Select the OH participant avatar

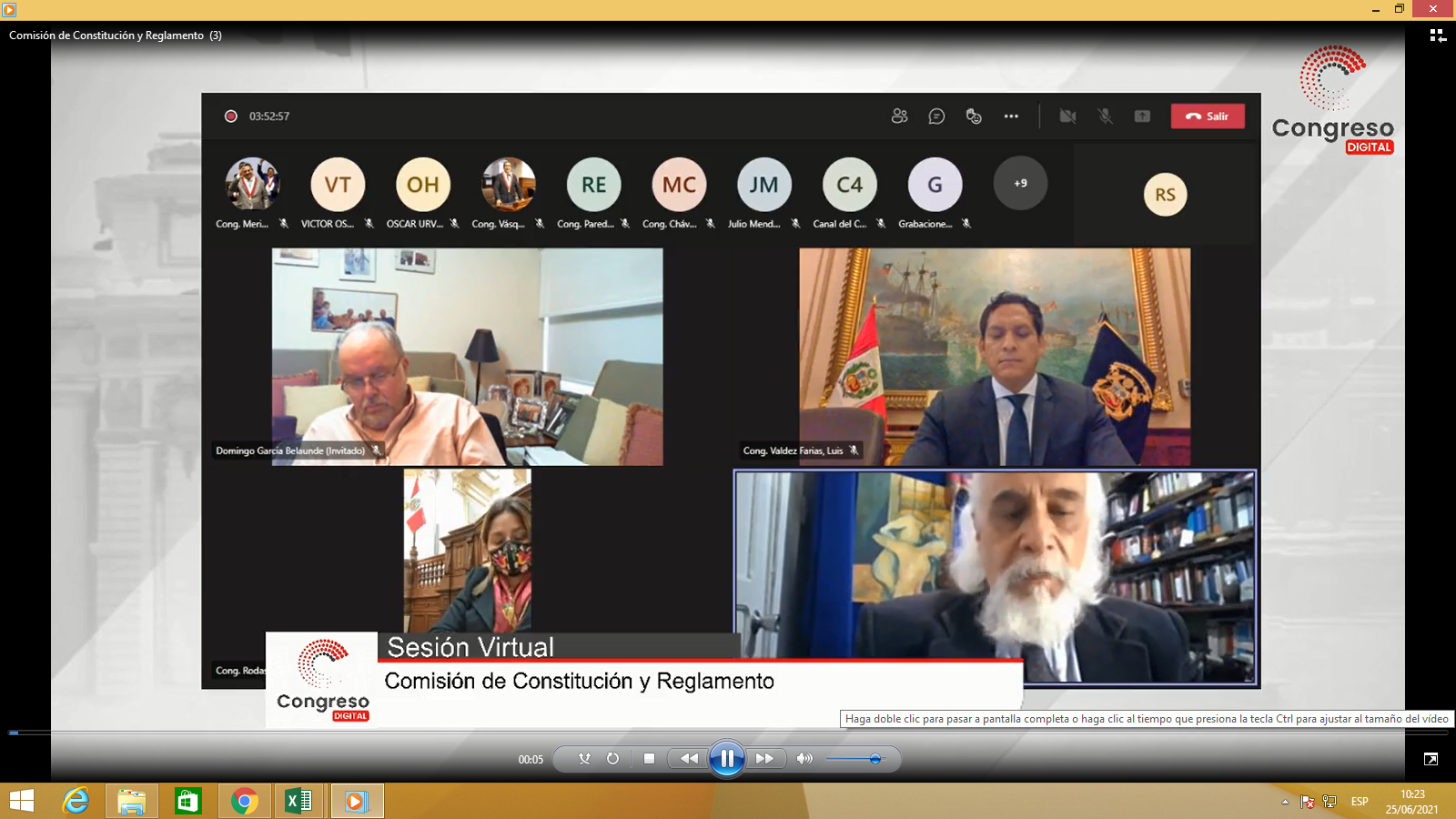click(x=423, y=185)
